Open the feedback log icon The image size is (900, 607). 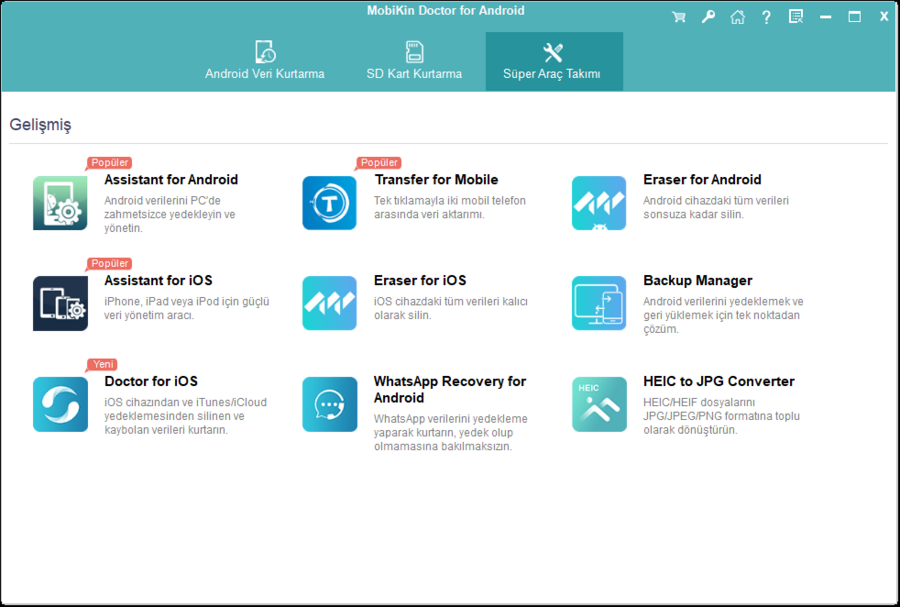click(795, 16)
